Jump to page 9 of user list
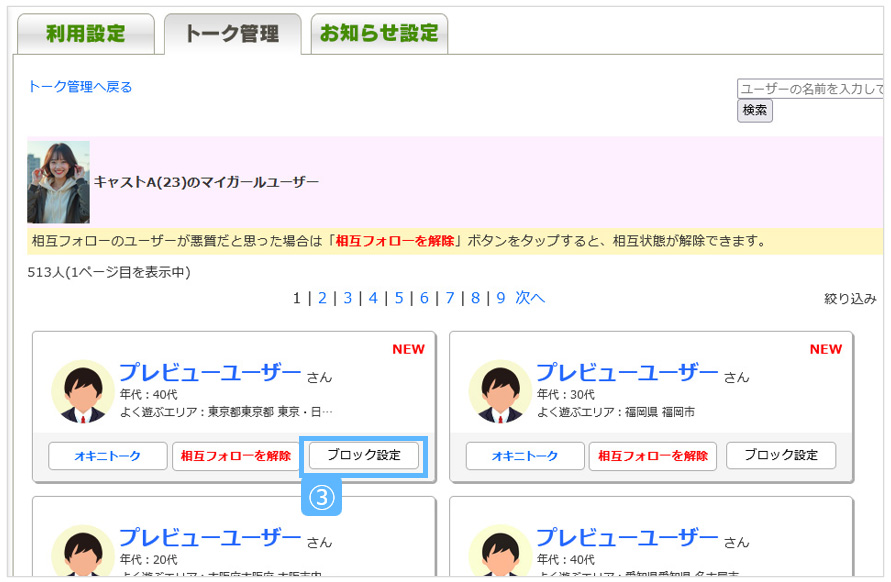 pyautogui.click(x=501, y=298)
